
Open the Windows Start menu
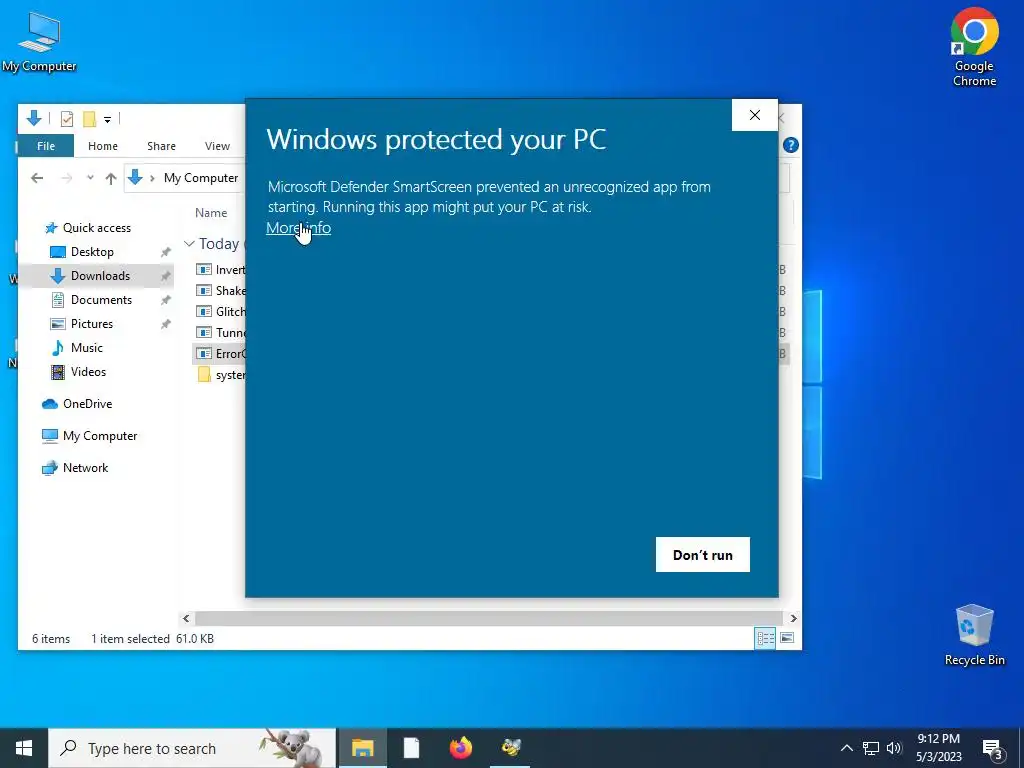pyautogui.click(x=24, y=748)
